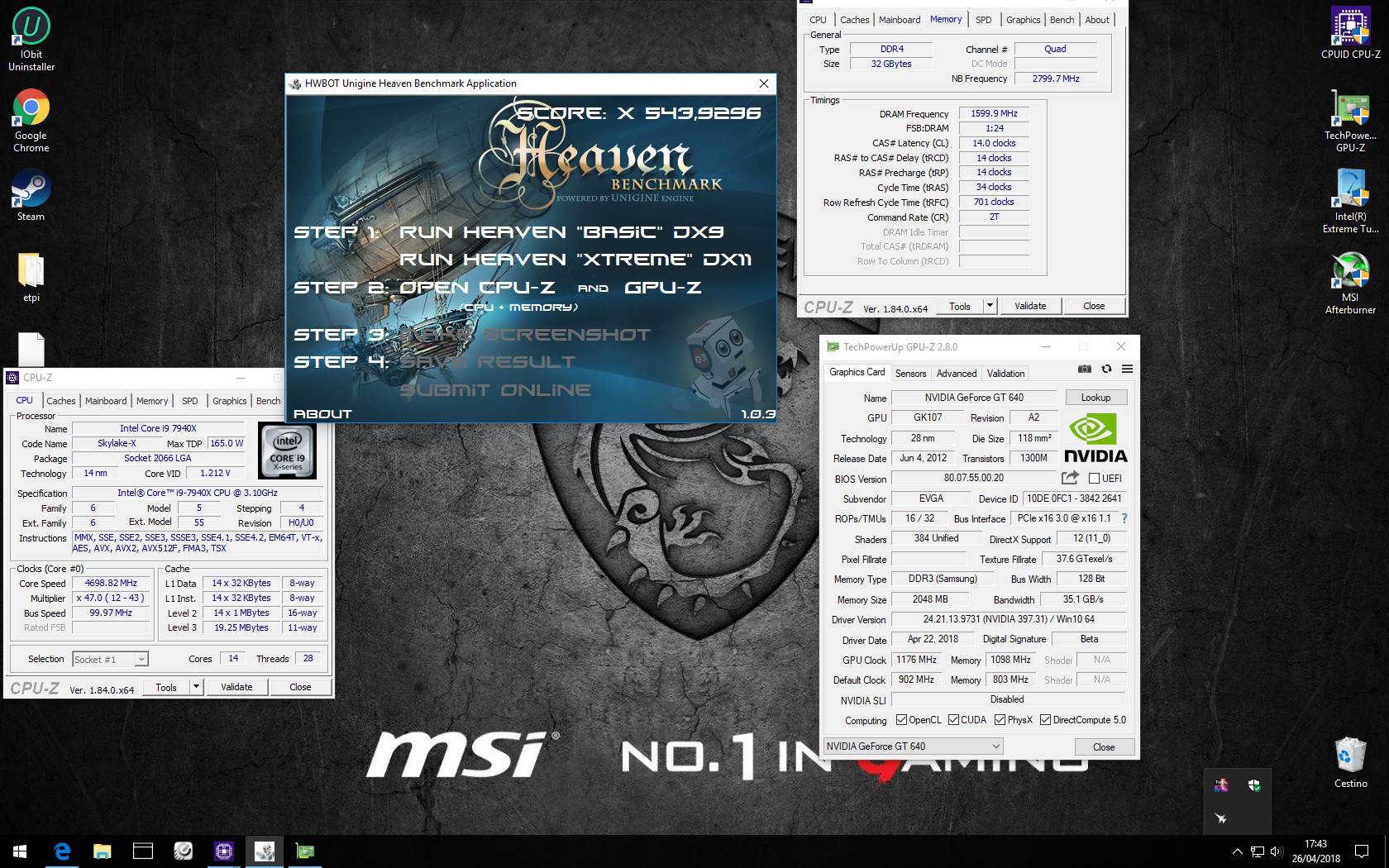Click the clock showing 17:43

[1315, 844]
